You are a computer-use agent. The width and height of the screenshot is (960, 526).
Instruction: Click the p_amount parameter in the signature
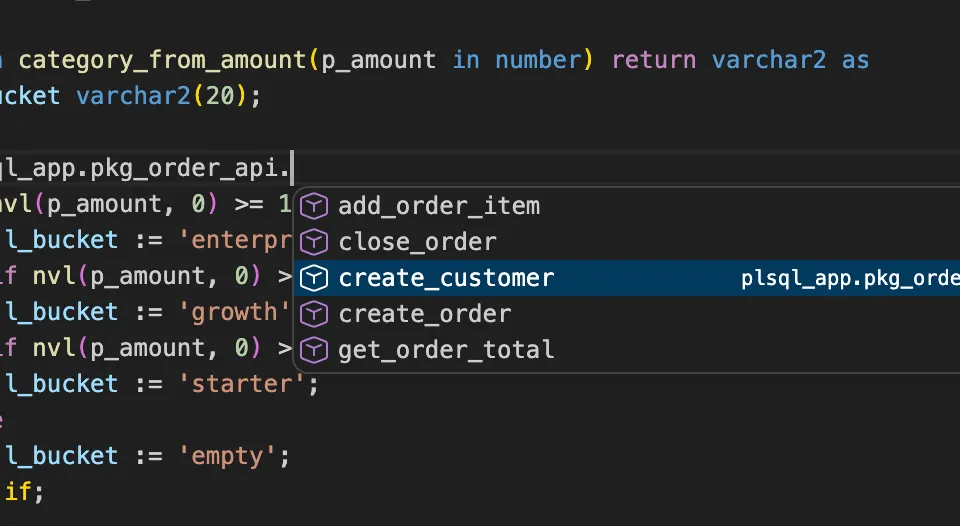tap(378, 61)
